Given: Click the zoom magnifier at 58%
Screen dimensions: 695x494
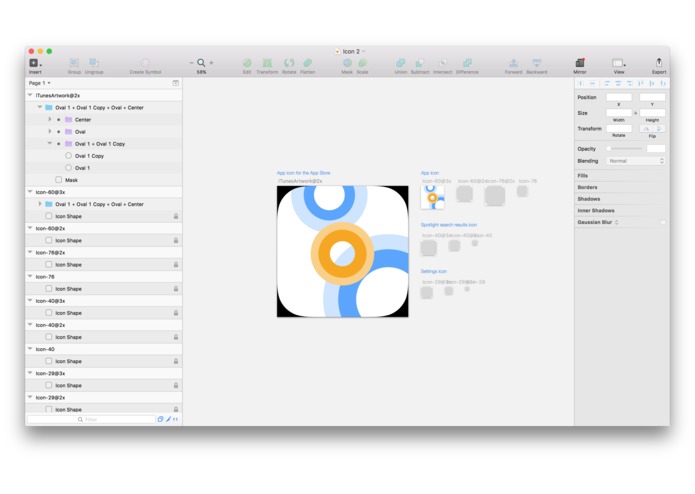Looking at the screenshot, I should [201, 63].
